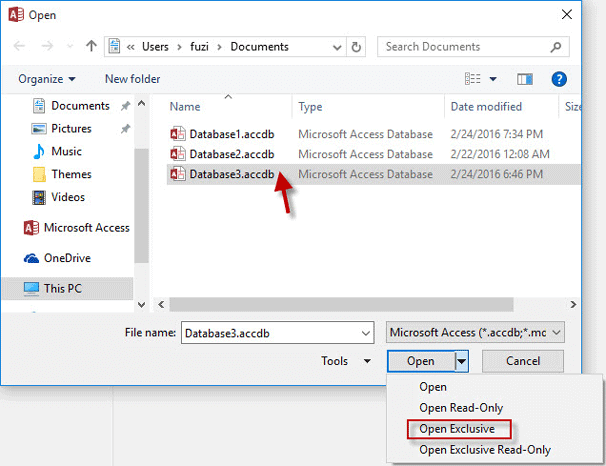Select This PC in navigation pane
606x466 pixels.
tap(68, 289)
